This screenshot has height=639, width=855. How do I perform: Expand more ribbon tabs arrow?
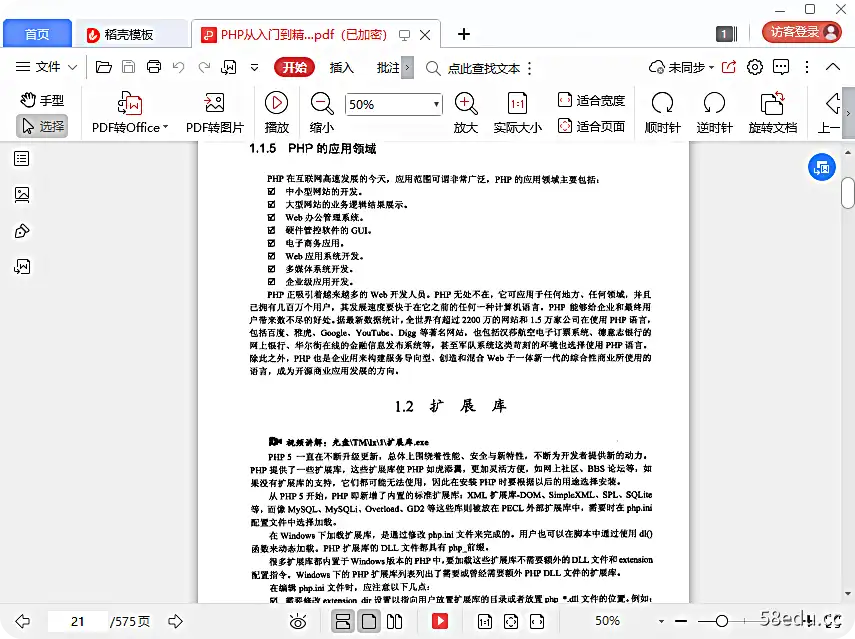[x=407, y=68]
